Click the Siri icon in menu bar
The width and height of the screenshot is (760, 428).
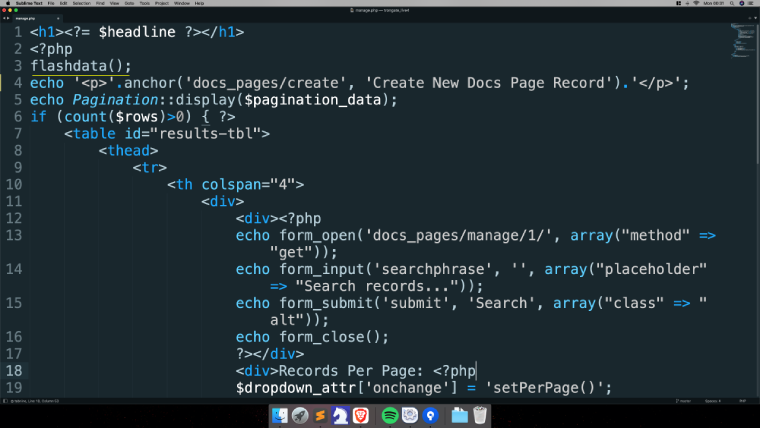(x=742, y=3)
